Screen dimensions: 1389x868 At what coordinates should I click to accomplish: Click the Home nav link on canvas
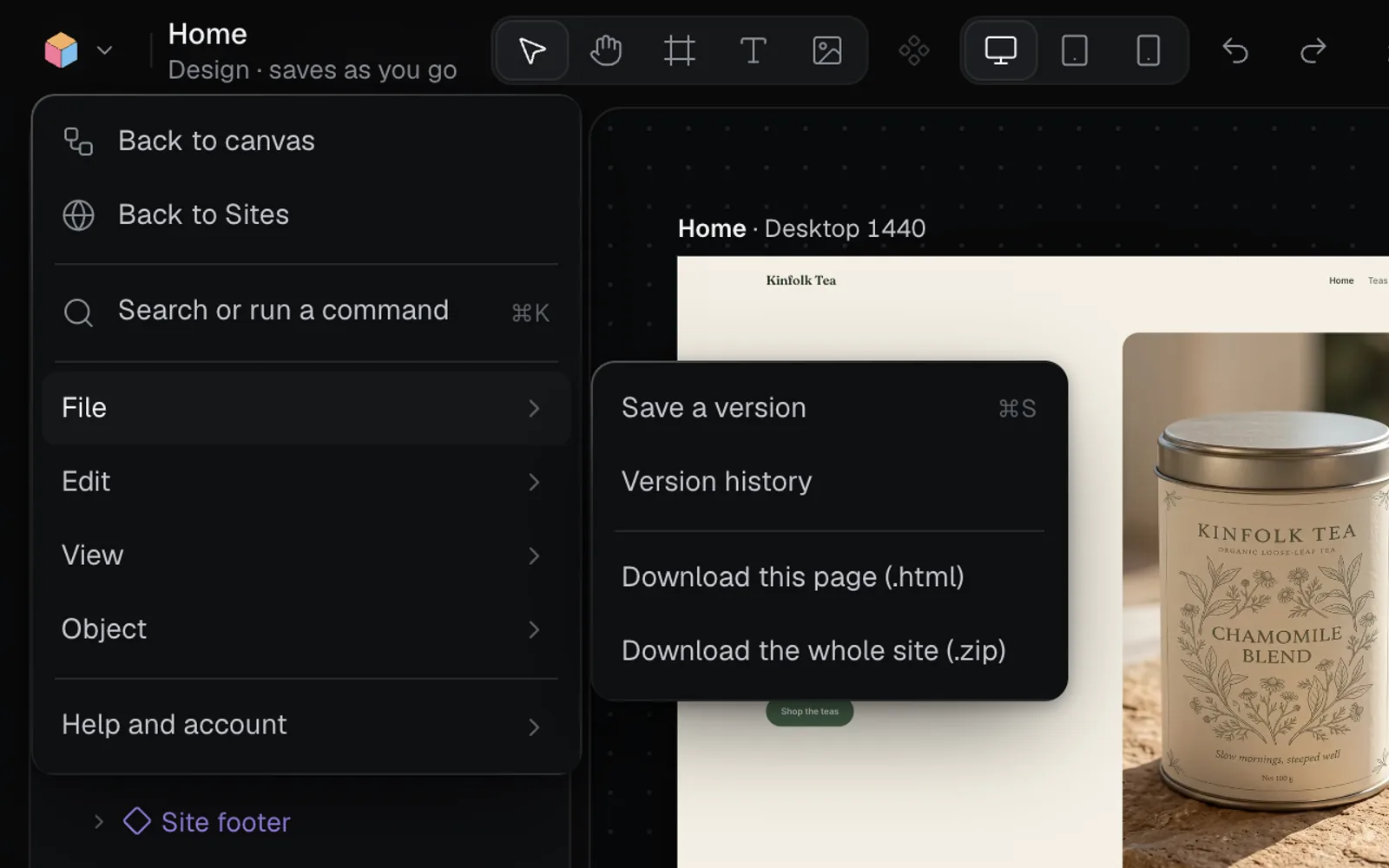pyautogui.click(x=1341, y=280)
